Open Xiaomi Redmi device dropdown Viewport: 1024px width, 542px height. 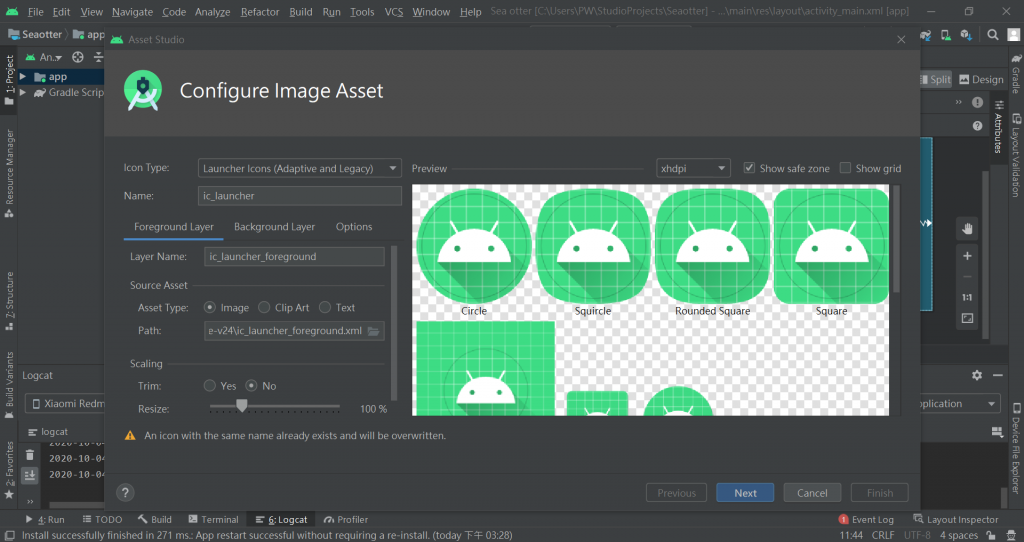[65, 404]
